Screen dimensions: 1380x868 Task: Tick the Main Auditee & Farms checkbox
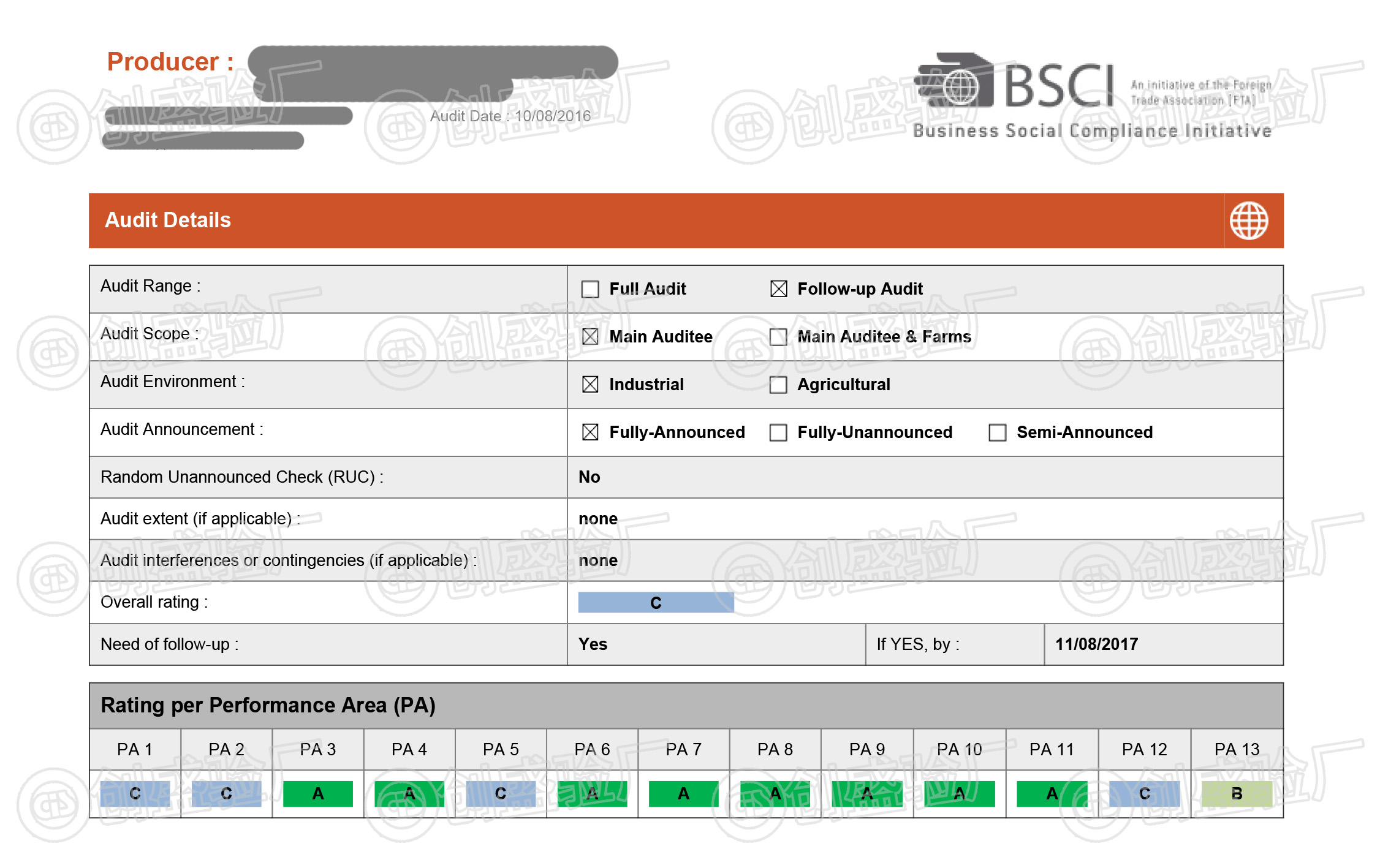tap(778, 337)
